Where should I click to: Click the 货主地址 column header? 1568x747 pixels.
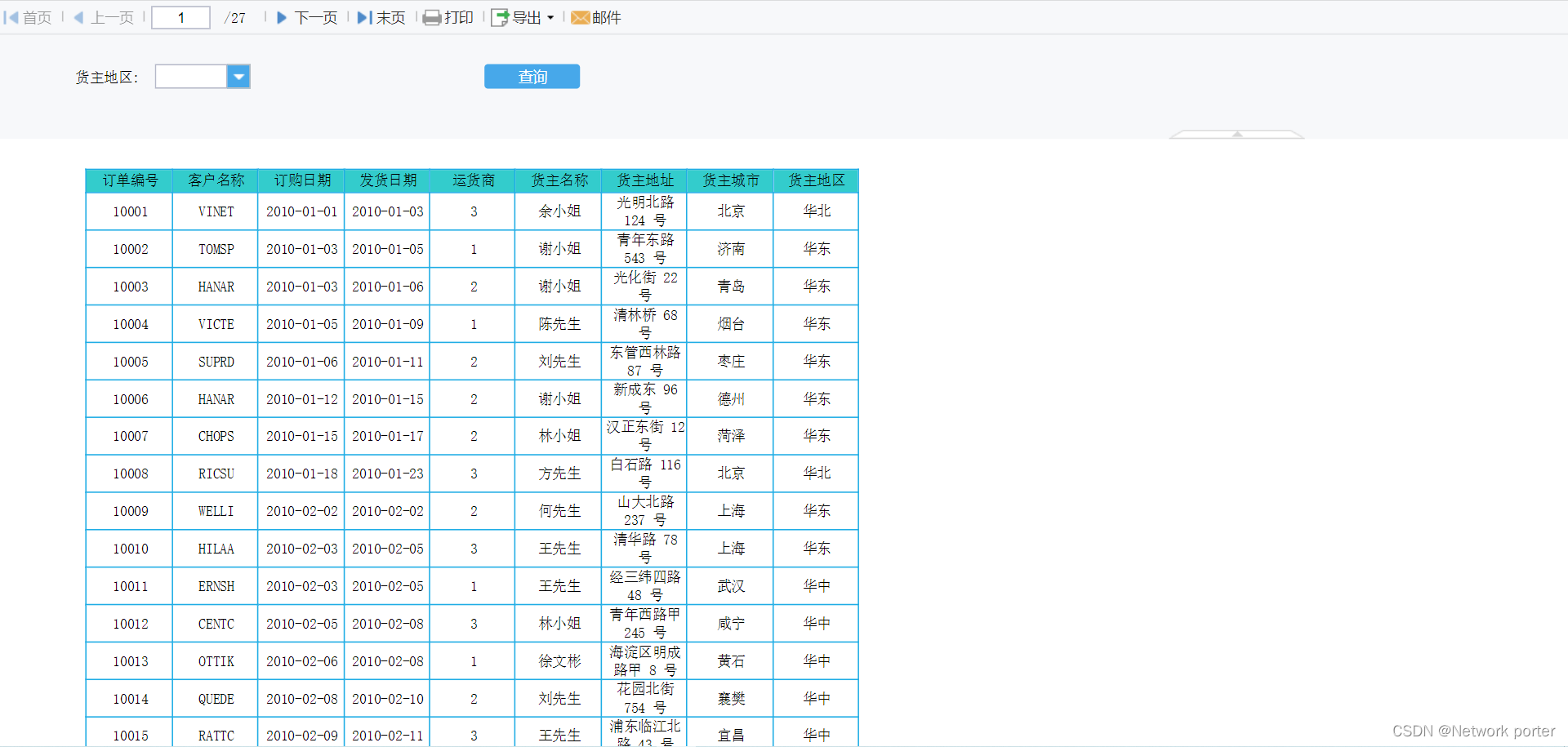point(645,180)
